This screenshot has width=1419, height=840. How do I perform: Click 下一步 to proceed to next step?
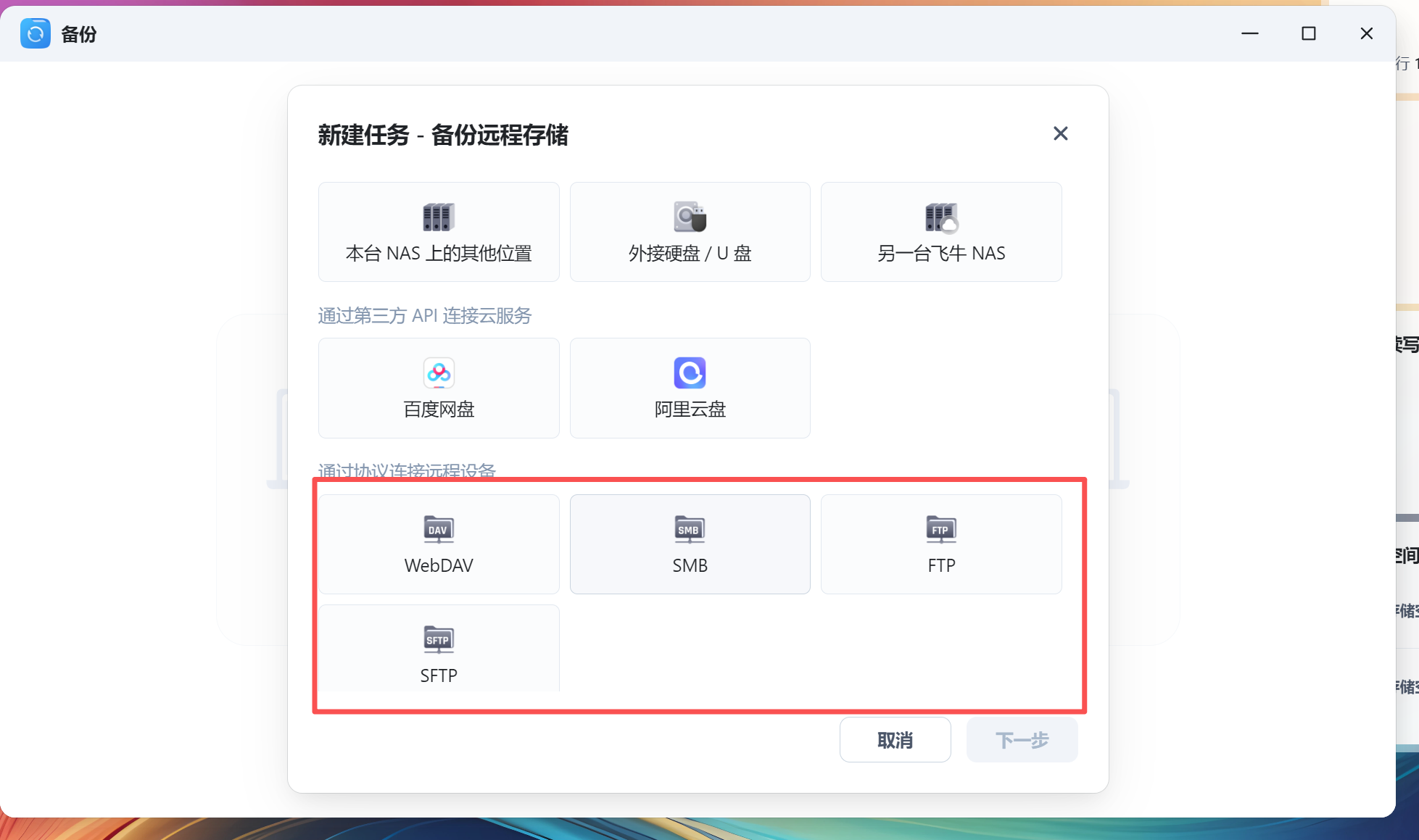pyautogui.click(x=1022, y=739)
